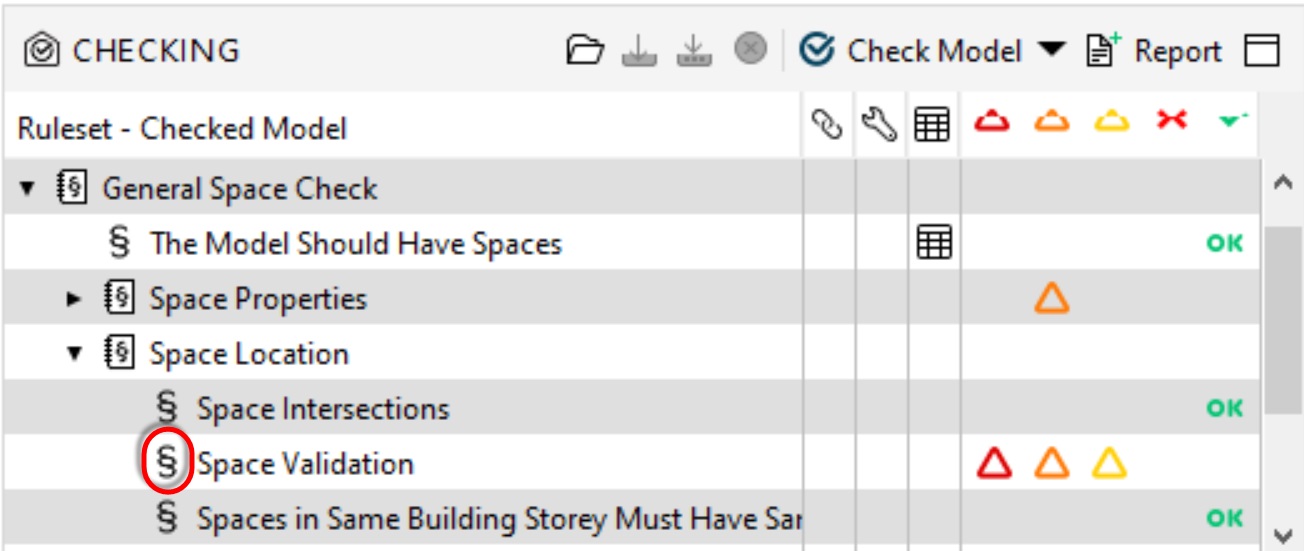This screenshot has width=1304, height=551.
Task: Open ruleset folder icon in Checking toolbar
Action: click(586, 50)
